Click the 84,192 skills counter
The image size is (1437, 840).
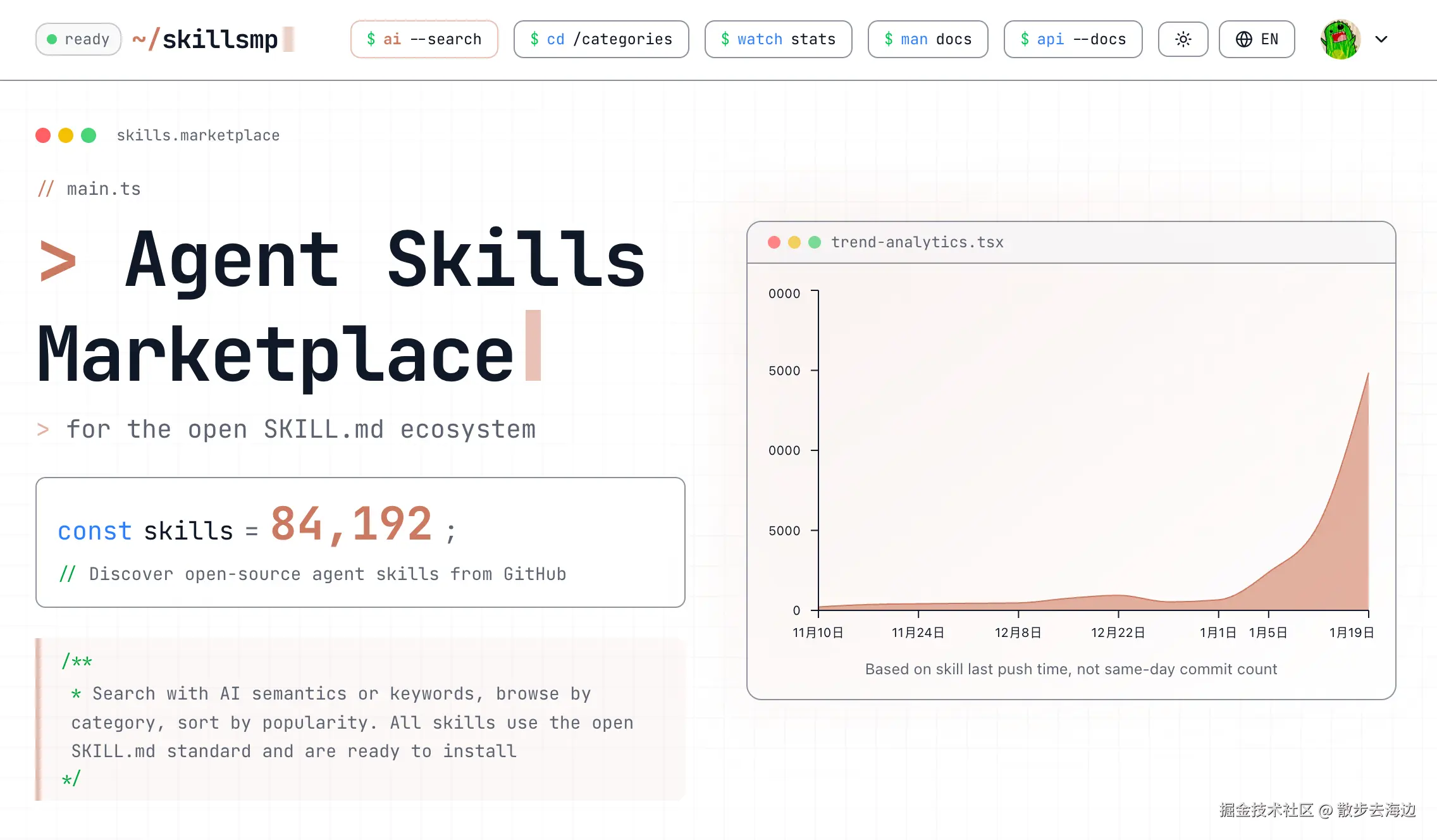pyautogui.click(x=351, y=525)
